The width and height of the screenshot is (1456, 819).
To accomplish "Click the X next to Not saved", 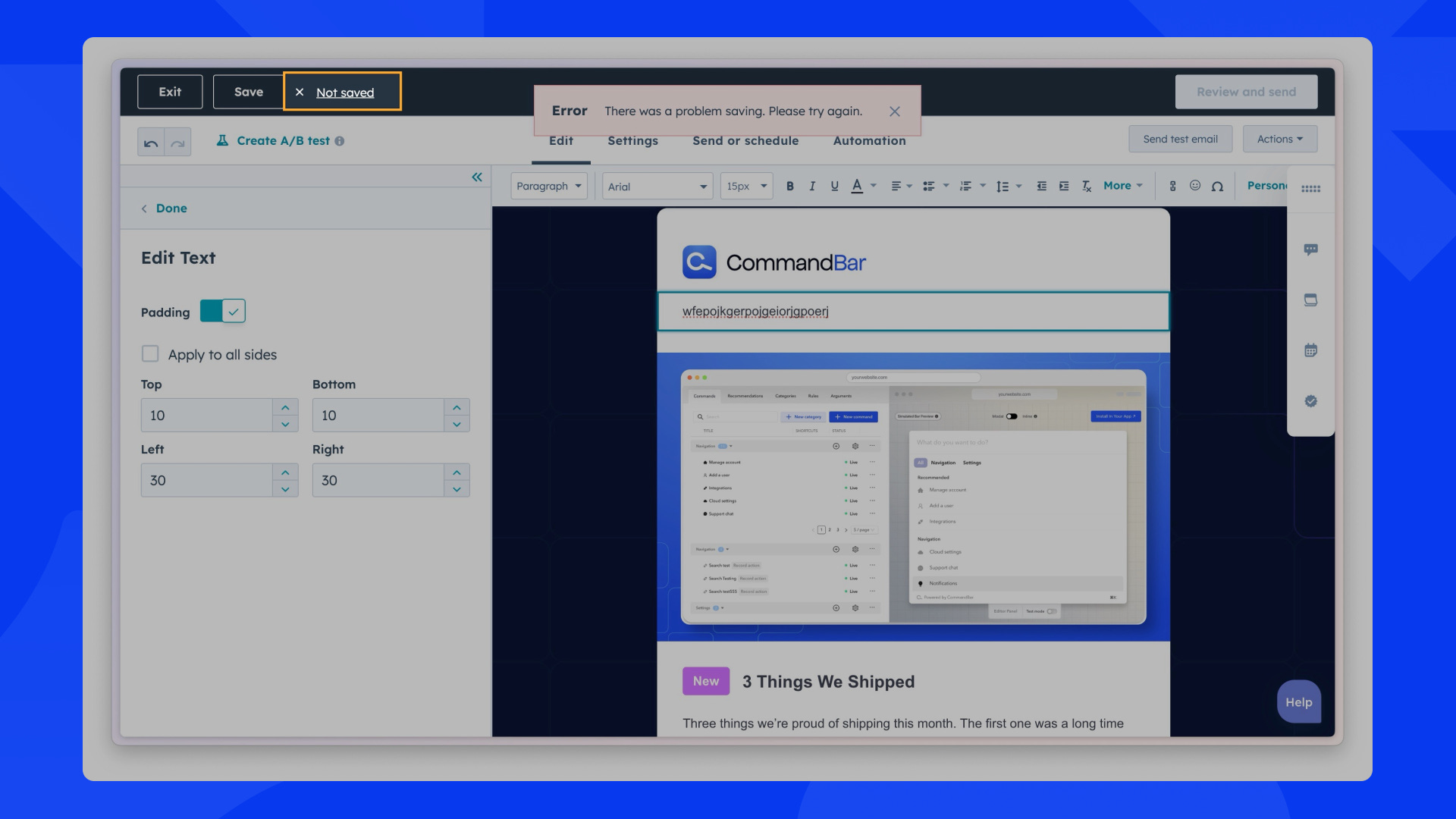I will click(300, 93).
